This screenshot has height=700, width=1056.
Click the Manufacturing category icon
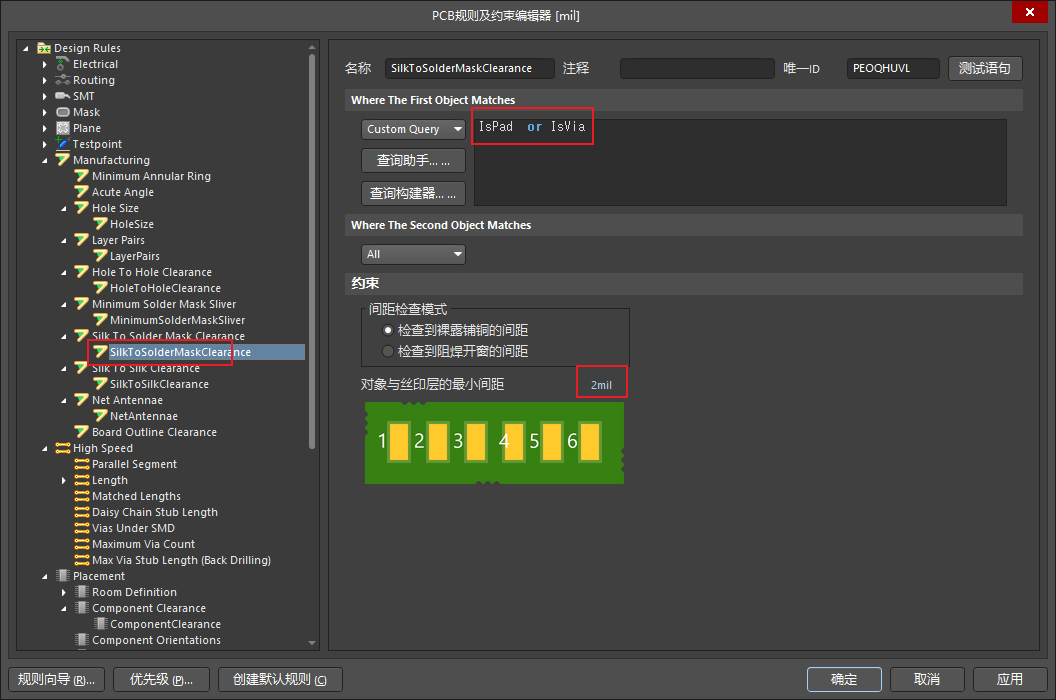tap(63, 160)
